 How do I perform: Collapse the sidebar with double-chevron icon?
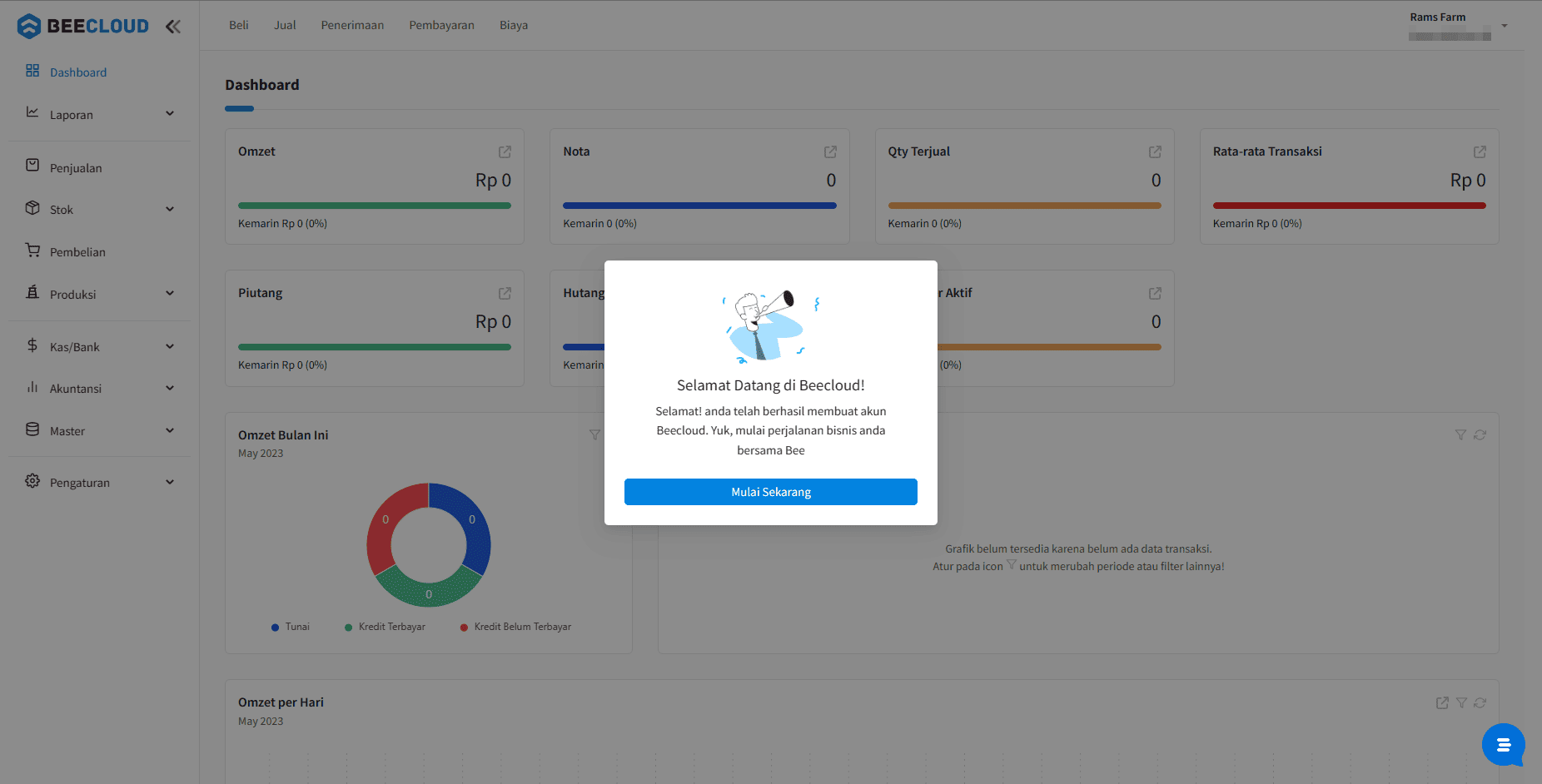click(x=173, y=27)
